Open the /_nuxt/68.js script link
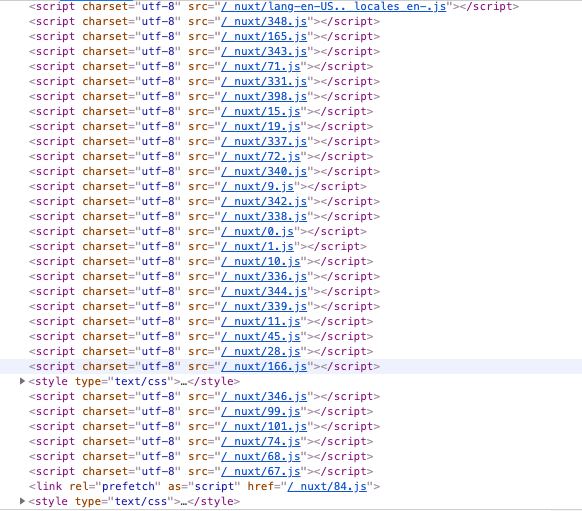This screenshot has height=511, width=582. [261, 456]
